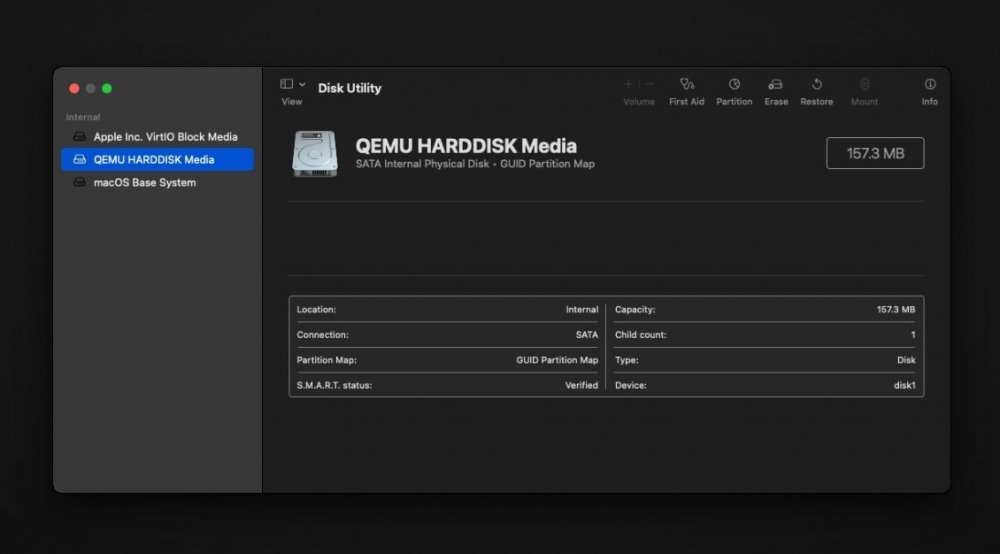Select Apple Inc. VirtIO Block Media disk
Image resolution: width=1000 pixels, height=554 pixels.
pos(158,136)
